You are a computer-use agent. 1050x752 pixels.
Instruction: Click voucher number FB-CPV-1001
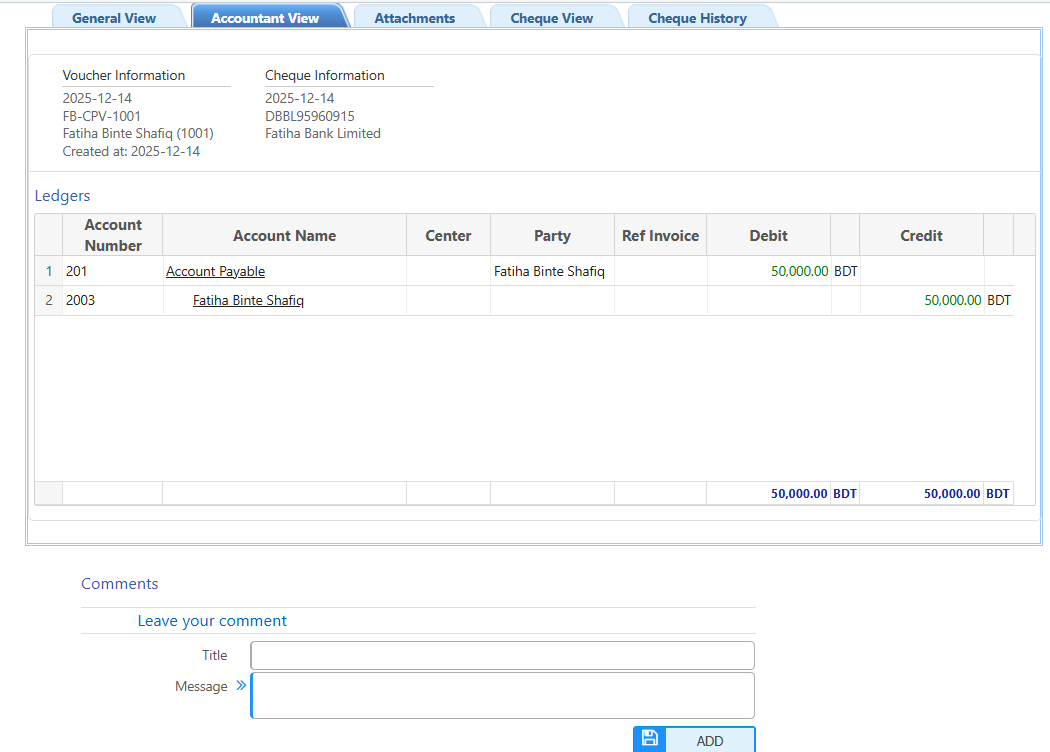tap(98, 116)
